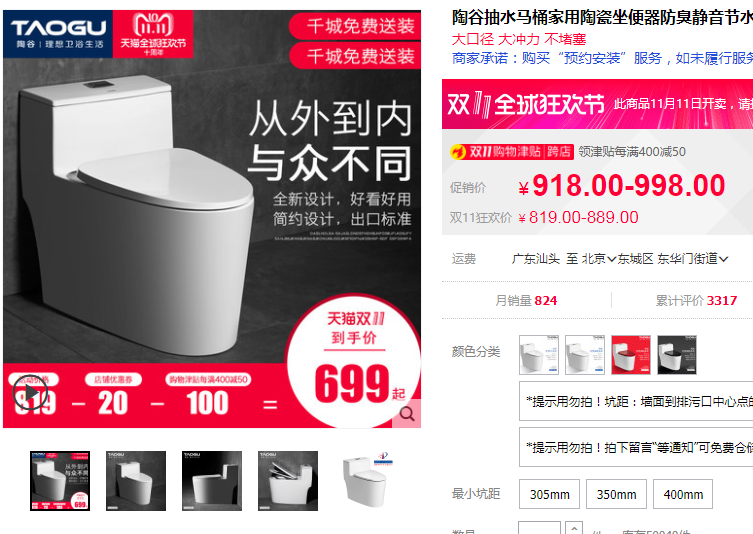Select 400mm pit distance option

click(683, 494)
